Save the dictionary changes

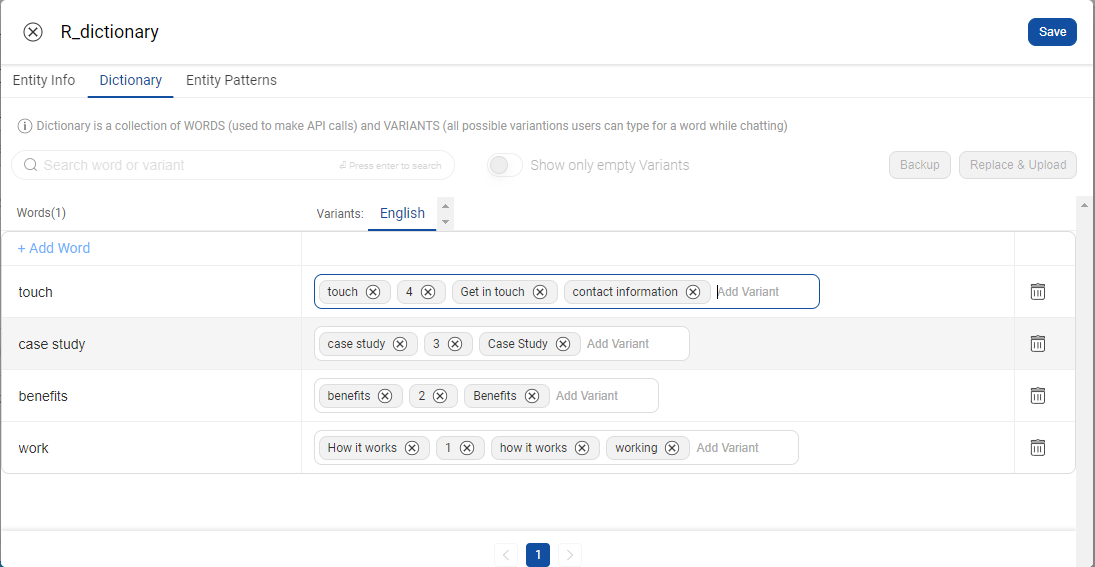1052,32
